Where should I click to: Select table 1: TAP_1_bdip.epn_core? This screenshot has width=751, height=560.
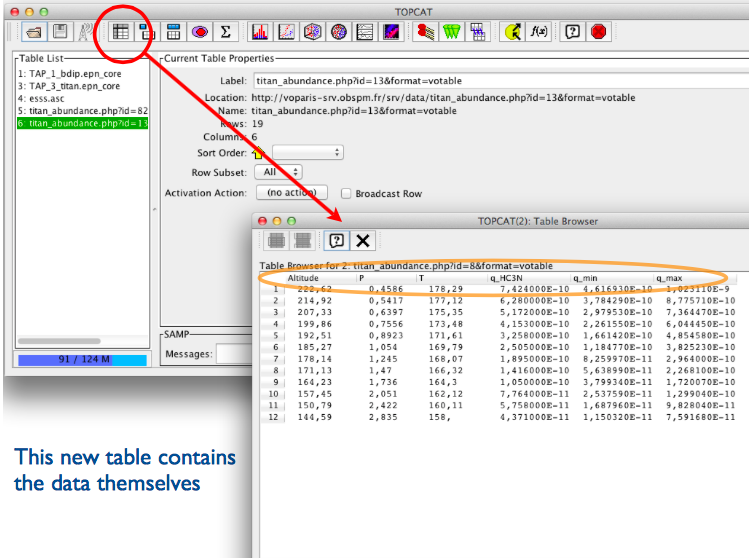(70, 74)
